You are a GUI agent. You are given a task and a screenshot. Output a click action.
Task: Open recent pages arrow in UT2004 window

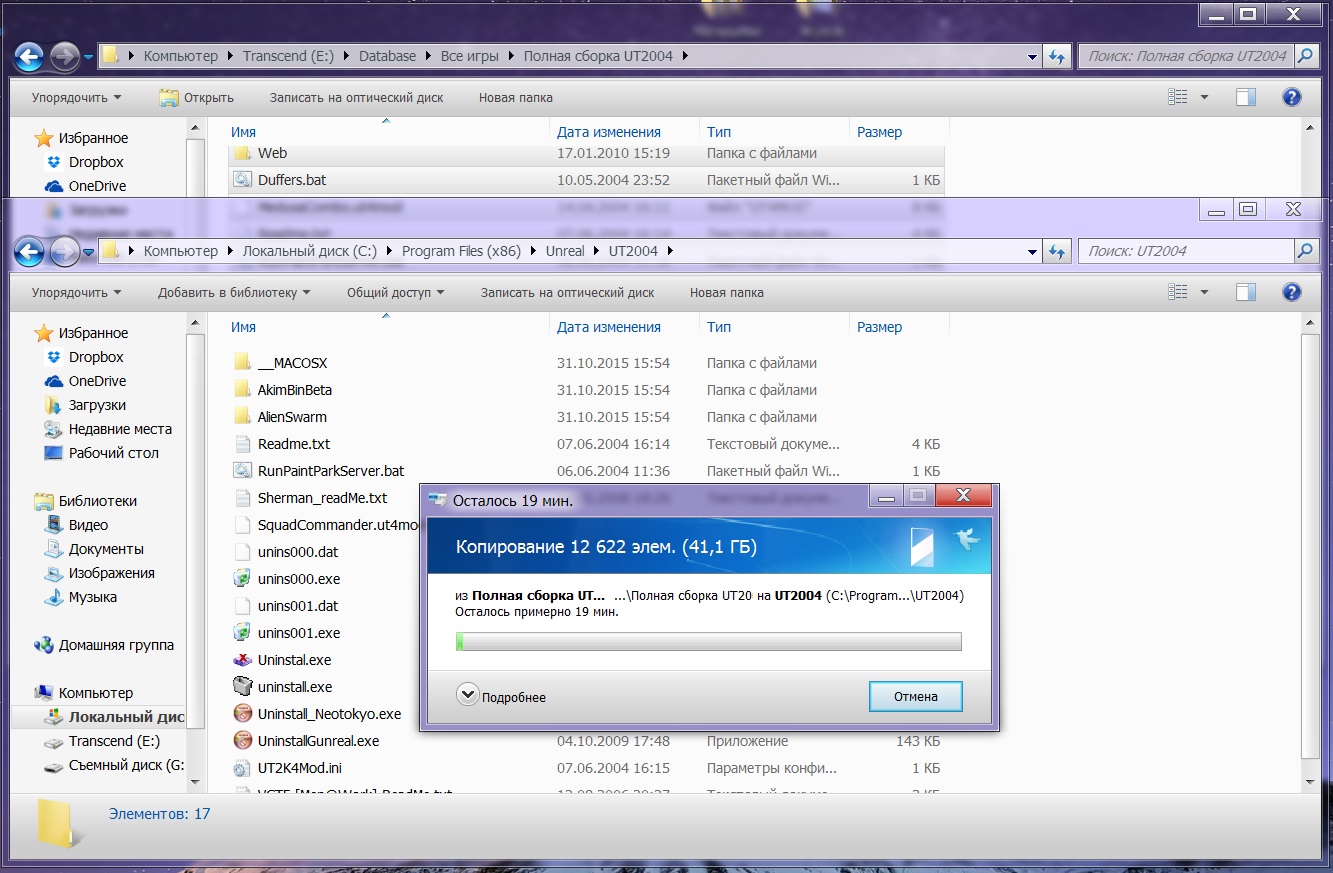[88, 251]
